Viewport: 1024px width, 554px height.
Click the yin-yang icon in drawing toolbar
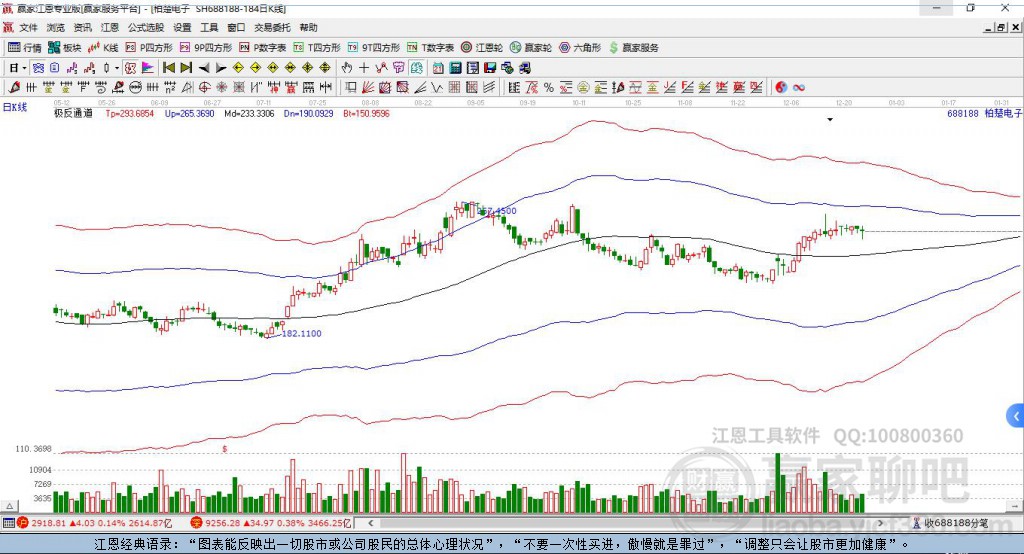781,88
